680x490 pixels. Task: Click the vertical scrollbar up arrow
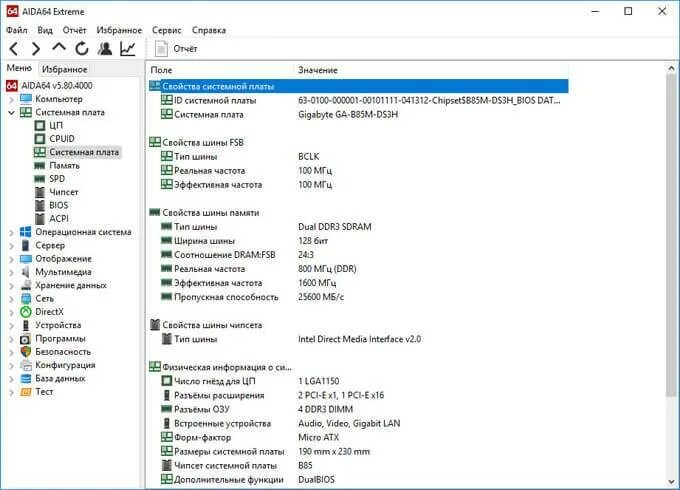pos(671,68)
